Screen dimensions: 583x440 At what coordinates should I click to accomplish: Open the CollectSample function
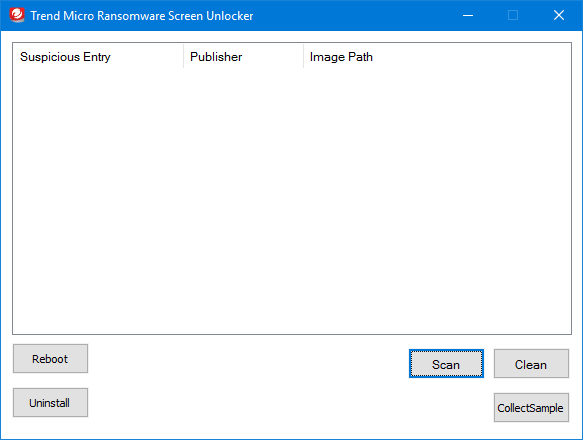531,408
